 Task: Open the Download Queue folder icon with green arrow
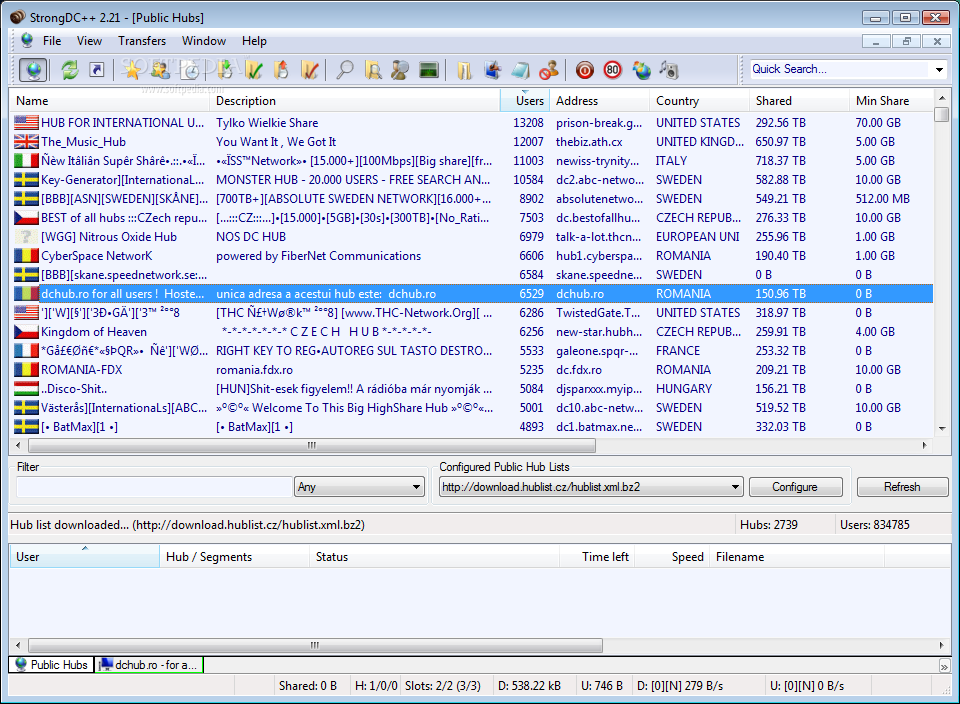225,70
